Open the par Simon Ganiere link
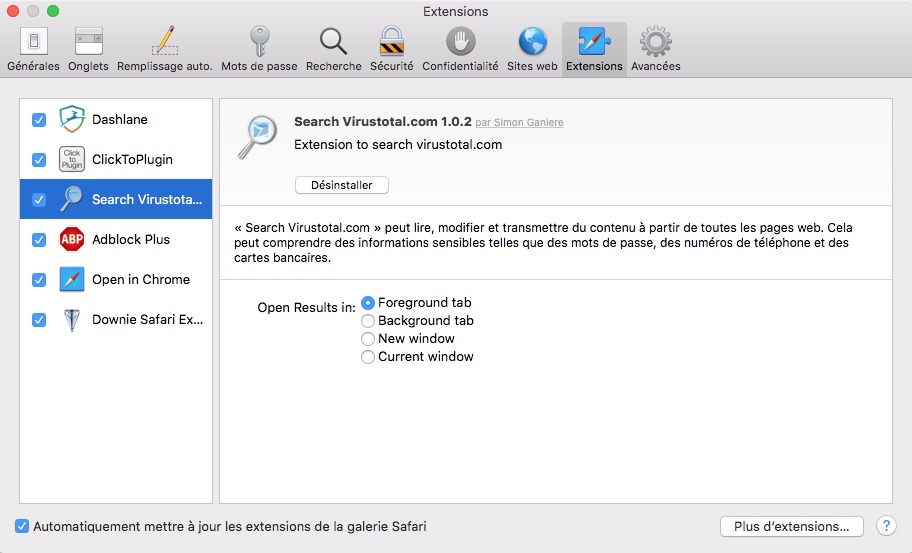 pos(519,122)
